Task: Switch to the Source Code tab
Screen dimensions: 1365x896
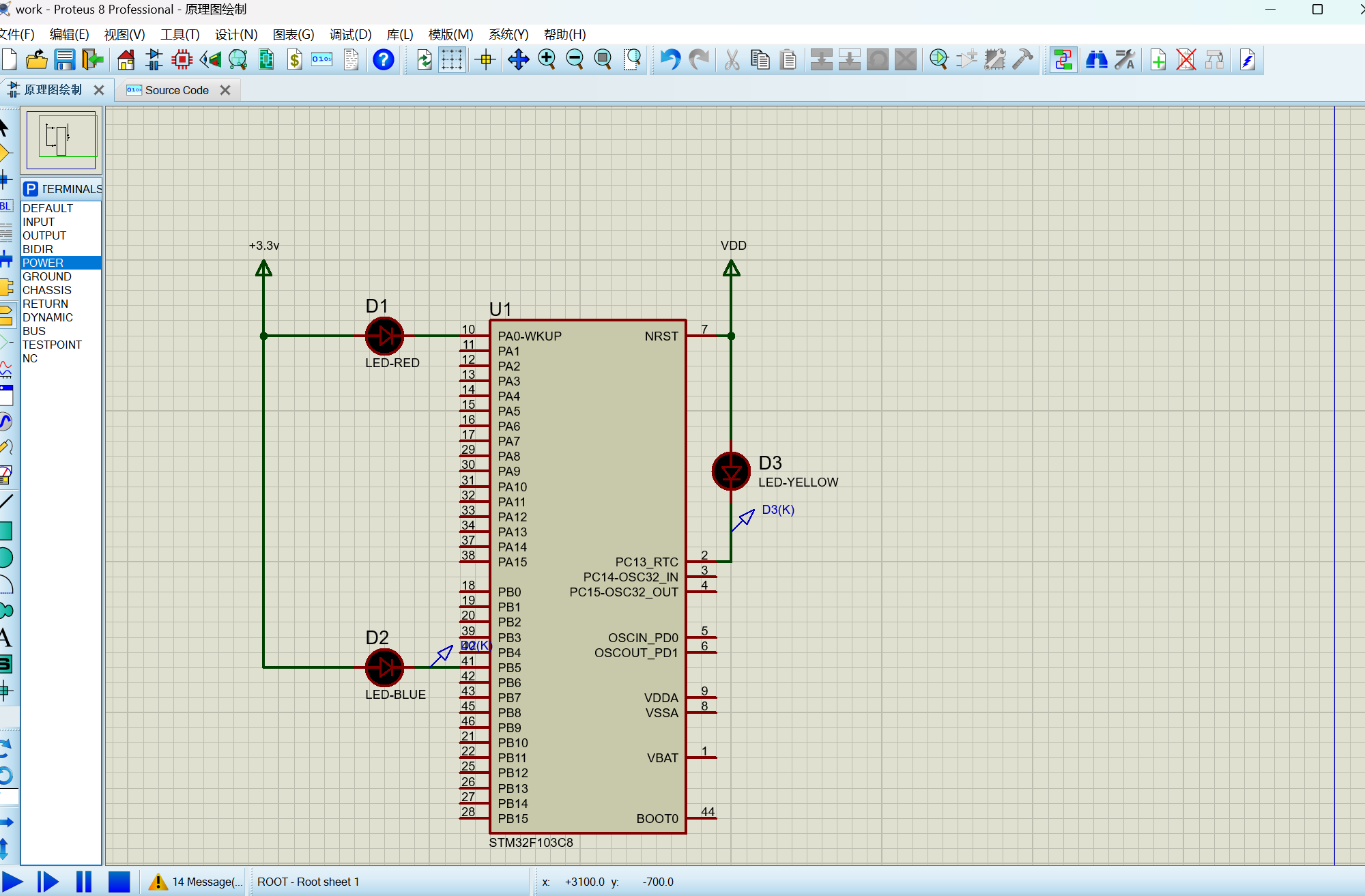Action: [177, 90]
